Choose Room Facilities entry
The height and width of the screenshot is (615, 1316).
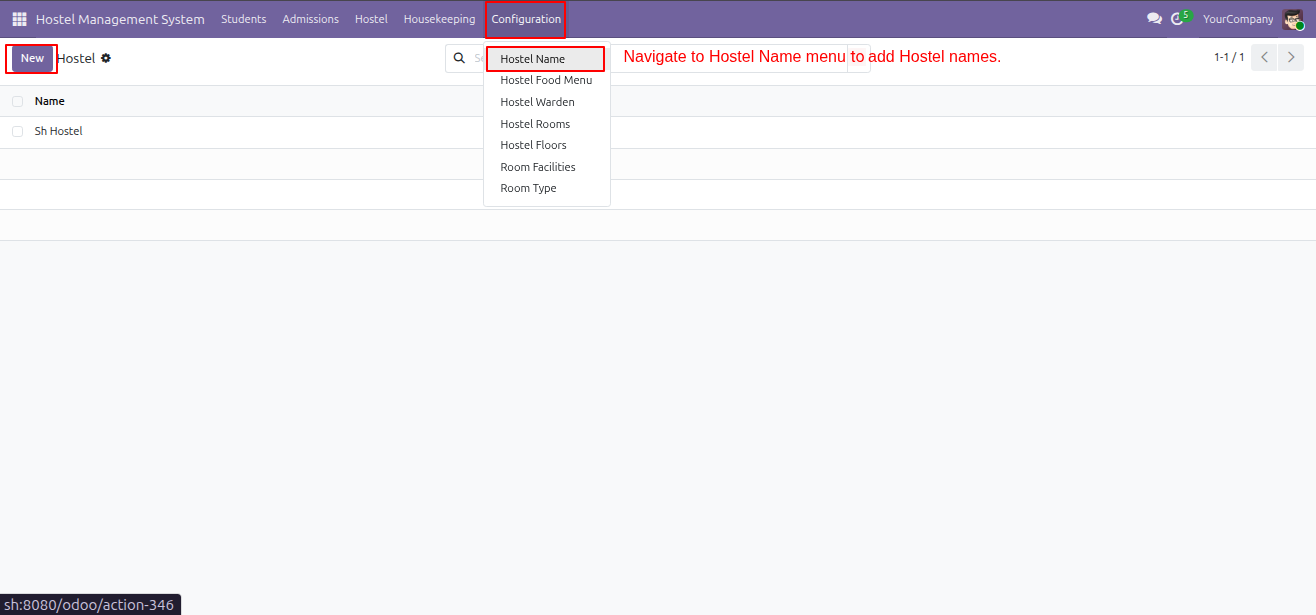[546, 167]
